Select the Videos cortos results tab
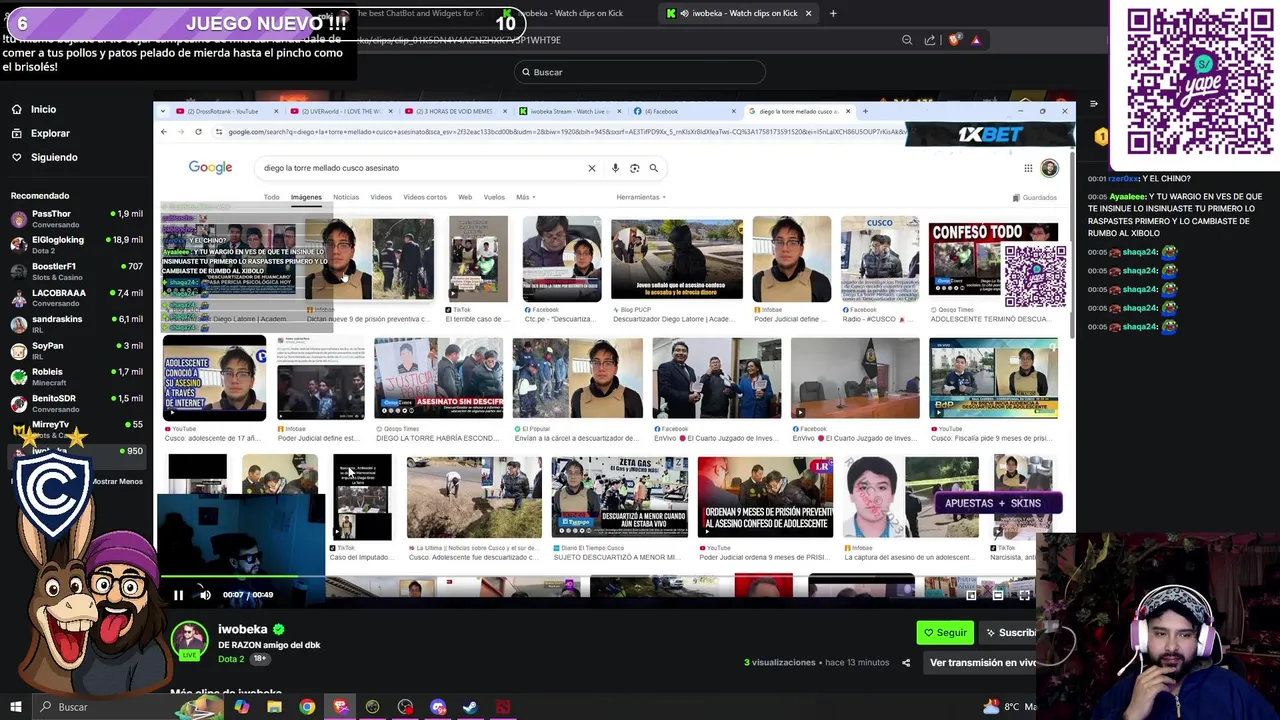Screen dimensions: 1280x720 (425, 197)
